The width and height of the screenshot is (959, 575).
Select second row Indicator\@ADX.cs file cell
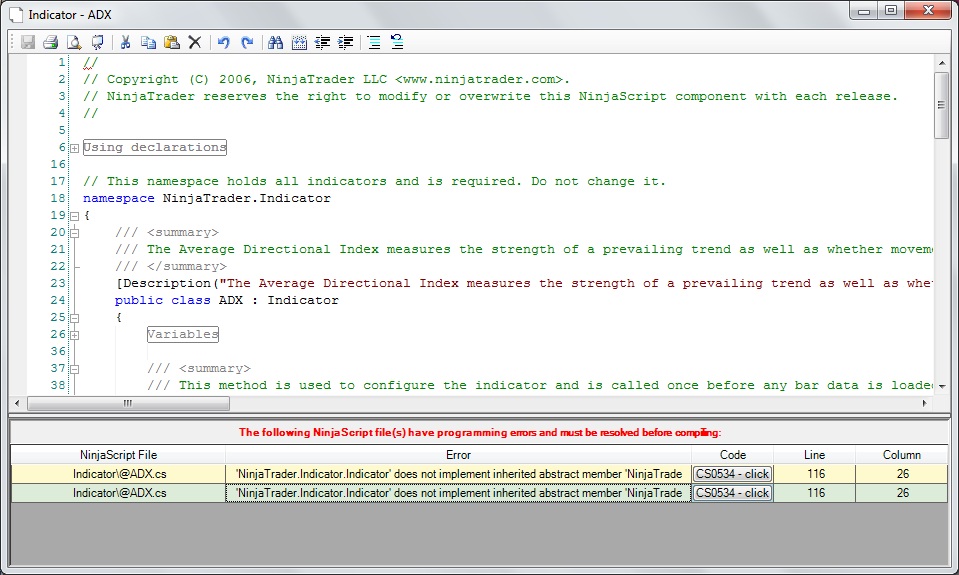pos(119,493)
